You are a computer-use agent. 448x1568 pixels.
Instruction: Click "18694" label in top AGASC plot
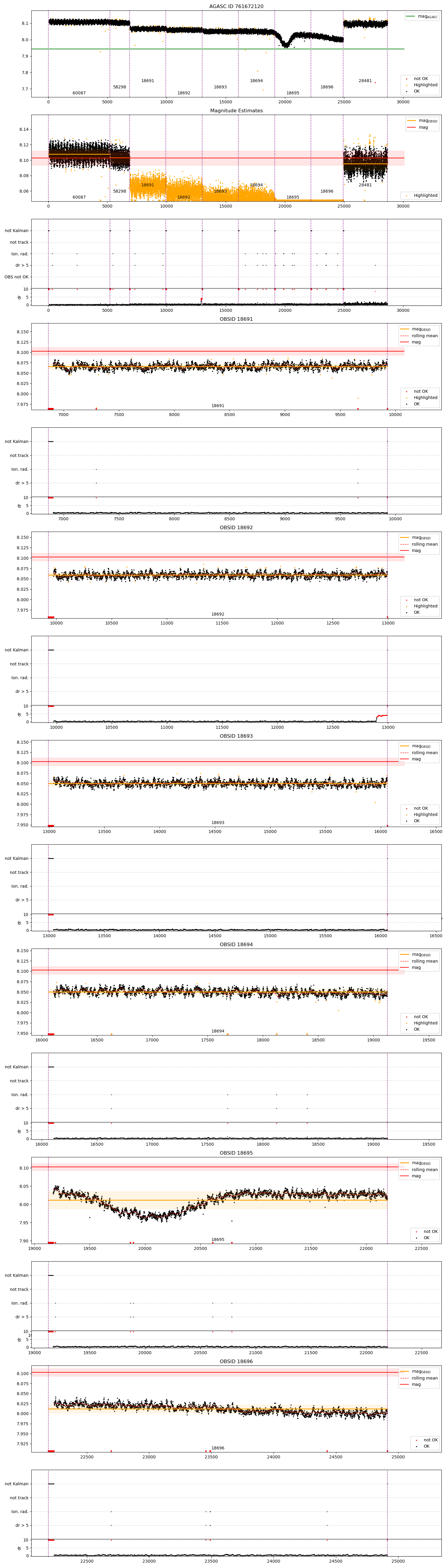coord(256,81)
